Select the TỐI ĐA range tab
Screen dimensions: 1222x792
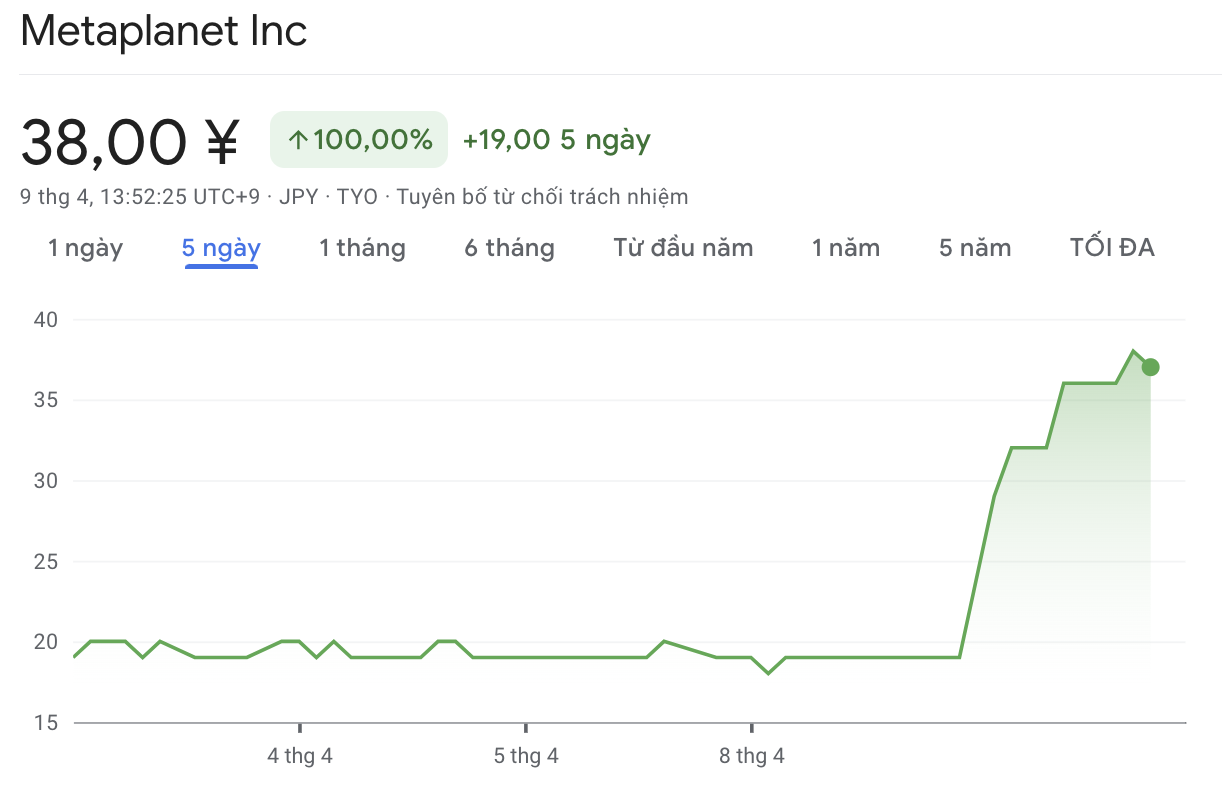click(1112, 248)
